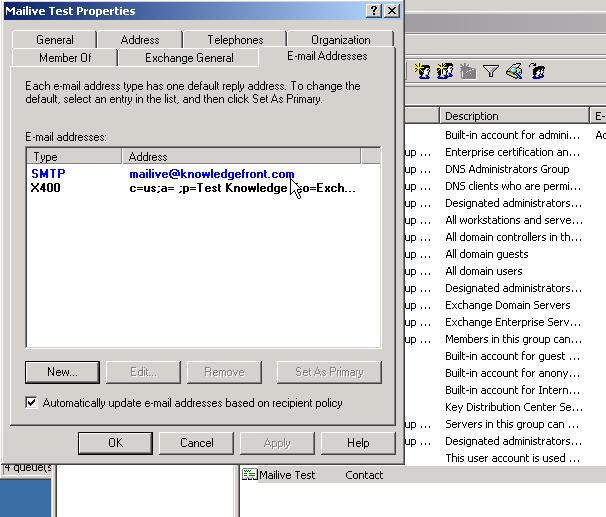Select 'Built-in account for admini...' row
This screenshot has height=517, width=606.
512,135
